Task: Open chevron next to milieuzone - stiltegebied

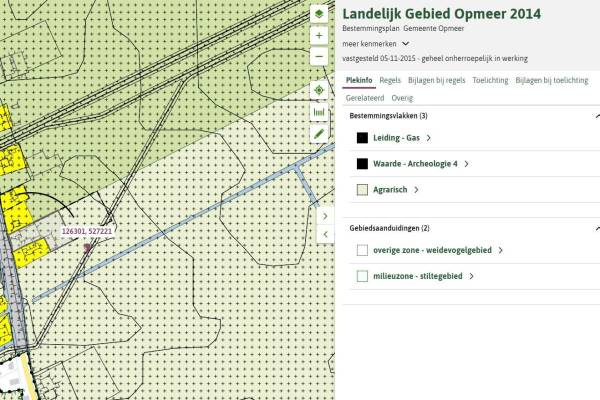Action: pos(471,276)
